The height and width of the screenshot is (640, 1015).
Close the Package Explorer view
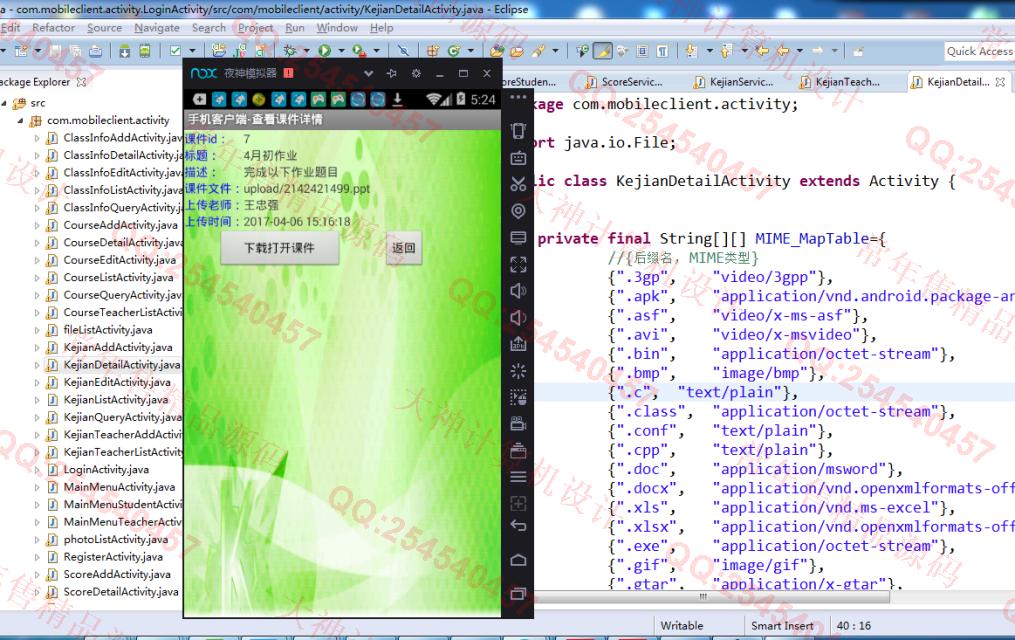(x=81, y=82)
